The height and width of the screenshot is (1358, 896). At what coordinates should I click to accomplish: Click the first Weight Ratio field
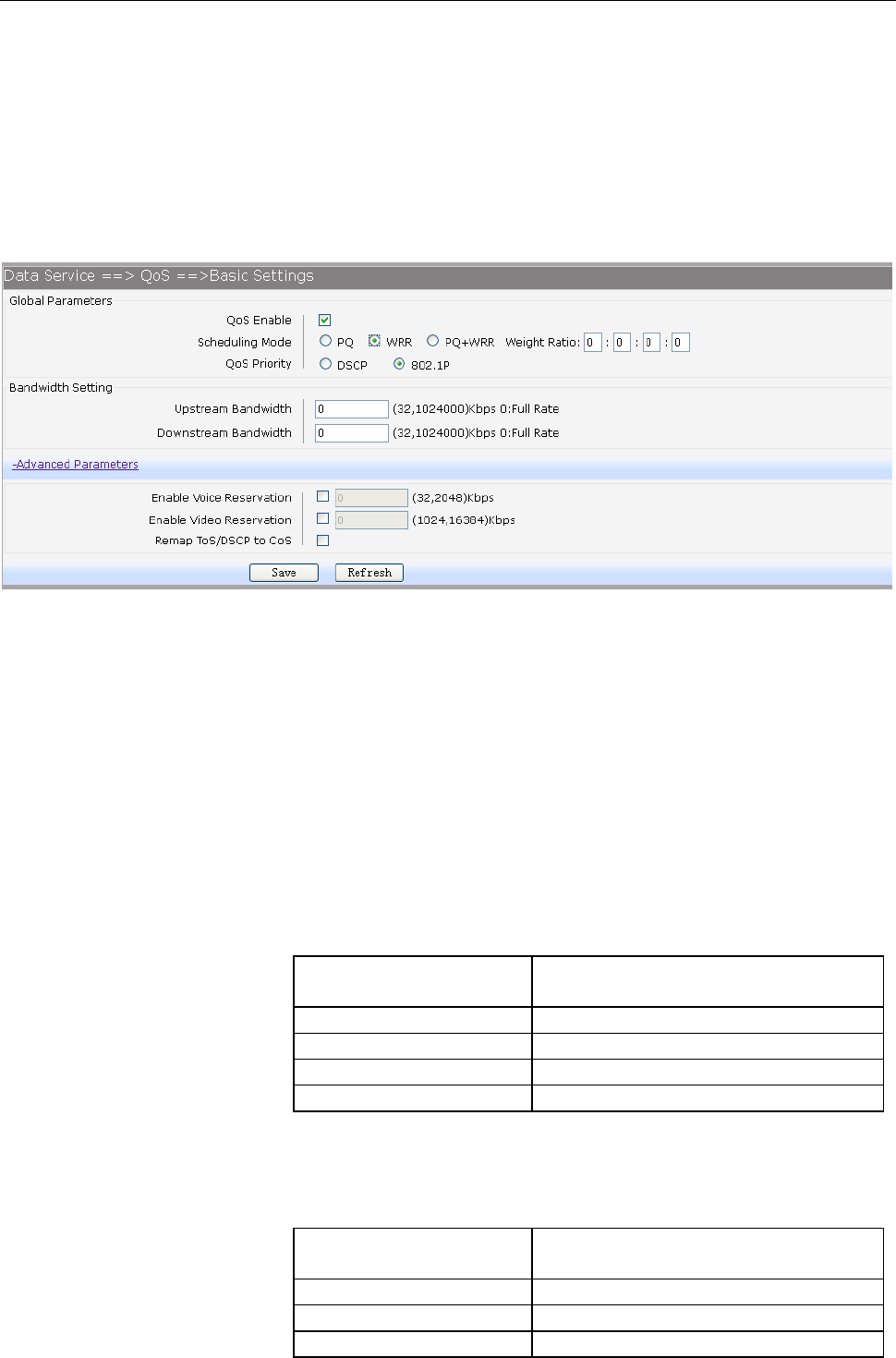coord(593,343)
